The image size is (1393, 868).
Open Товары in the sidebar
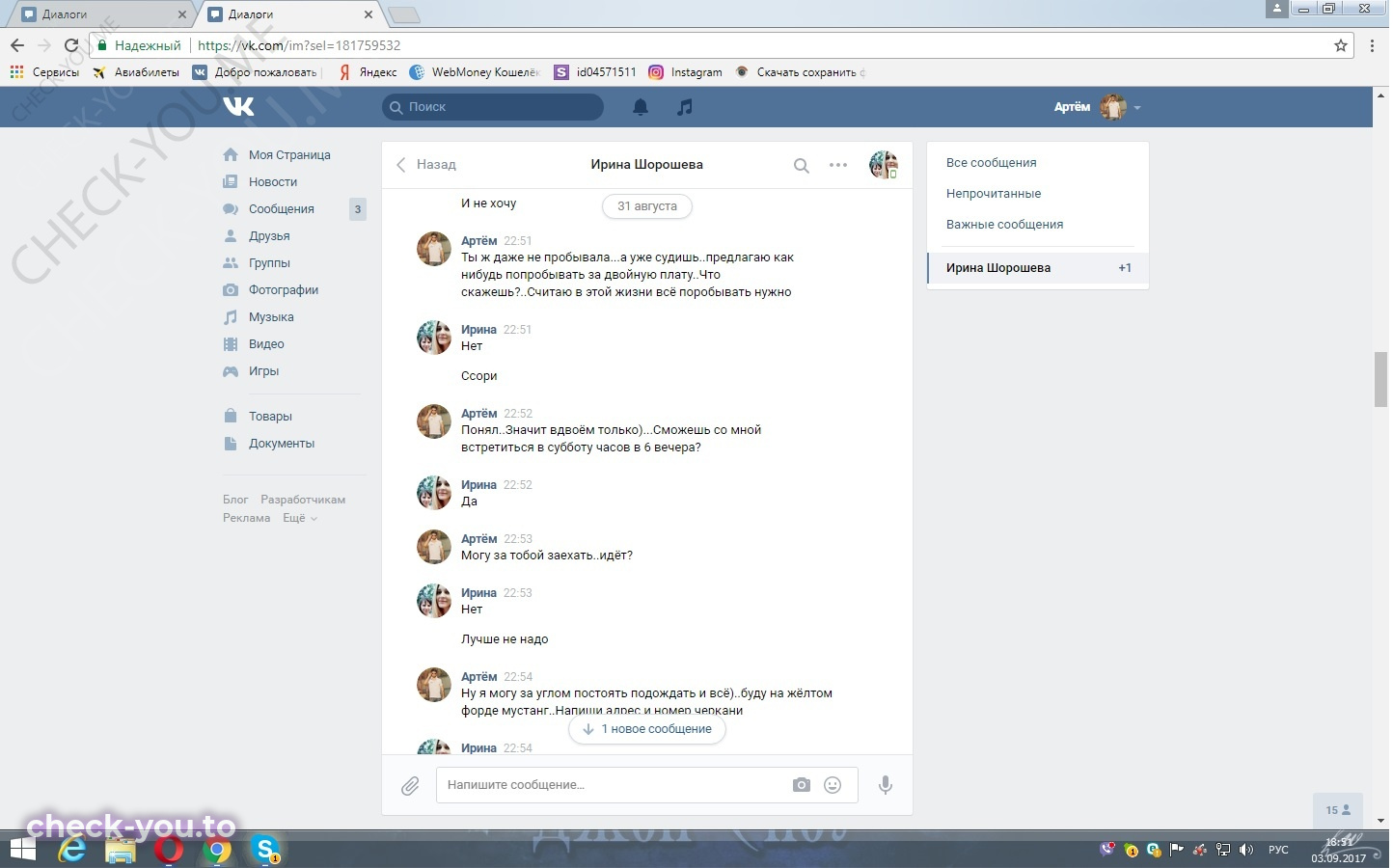point(259,417)
